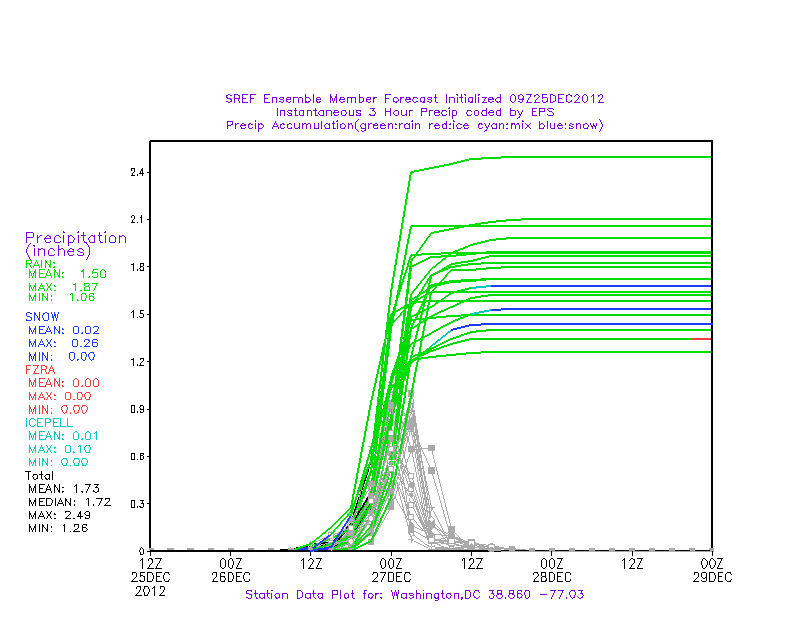Click the y-axis tick label 1.5

point(137,314)
